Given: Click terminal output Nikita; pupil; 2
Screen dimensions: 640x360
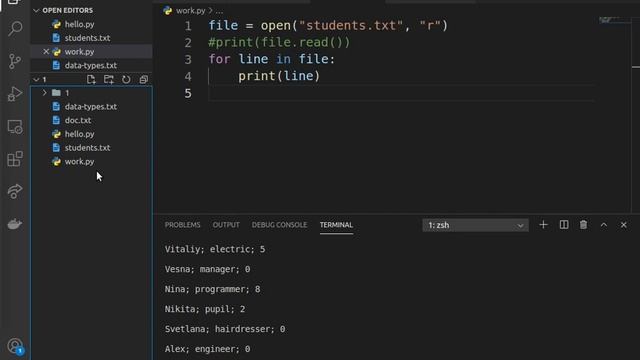Looking at the screenshot, I should [x=205, y=309].
